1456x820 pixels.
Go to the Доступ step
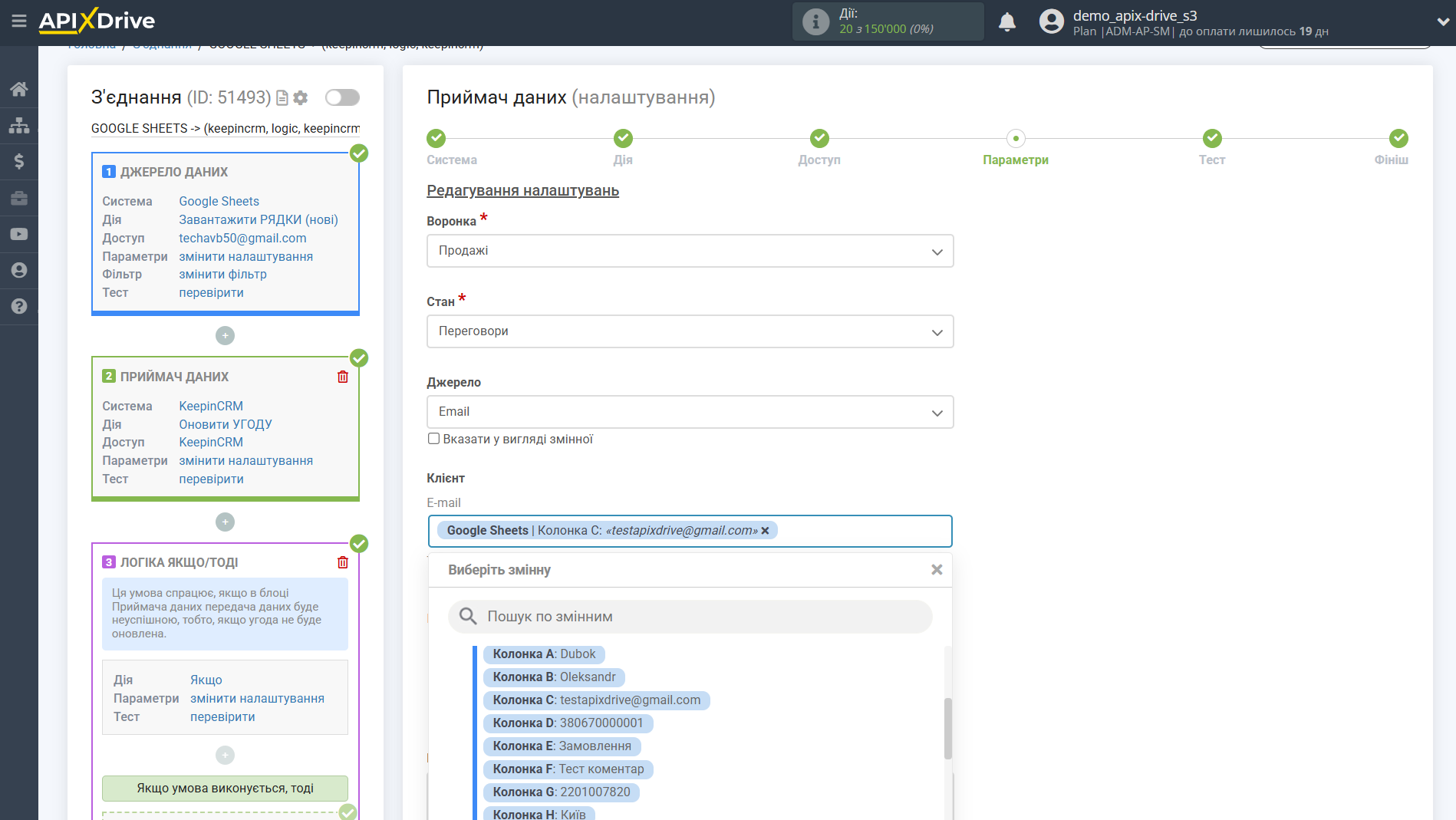pyautogui.click(x=819, y=138)
